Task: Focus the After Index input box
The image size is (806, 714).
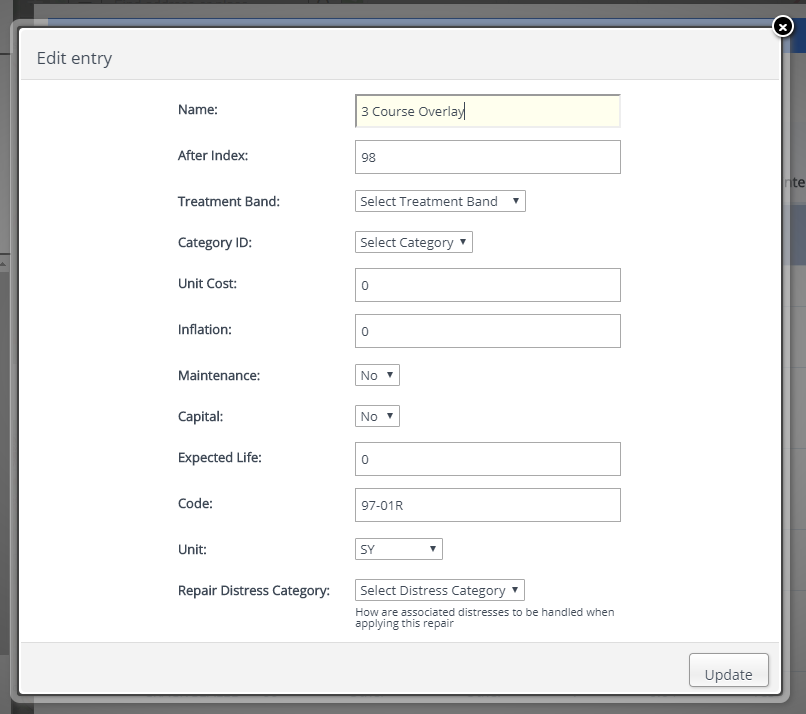Action: click(x=487, y=157)
